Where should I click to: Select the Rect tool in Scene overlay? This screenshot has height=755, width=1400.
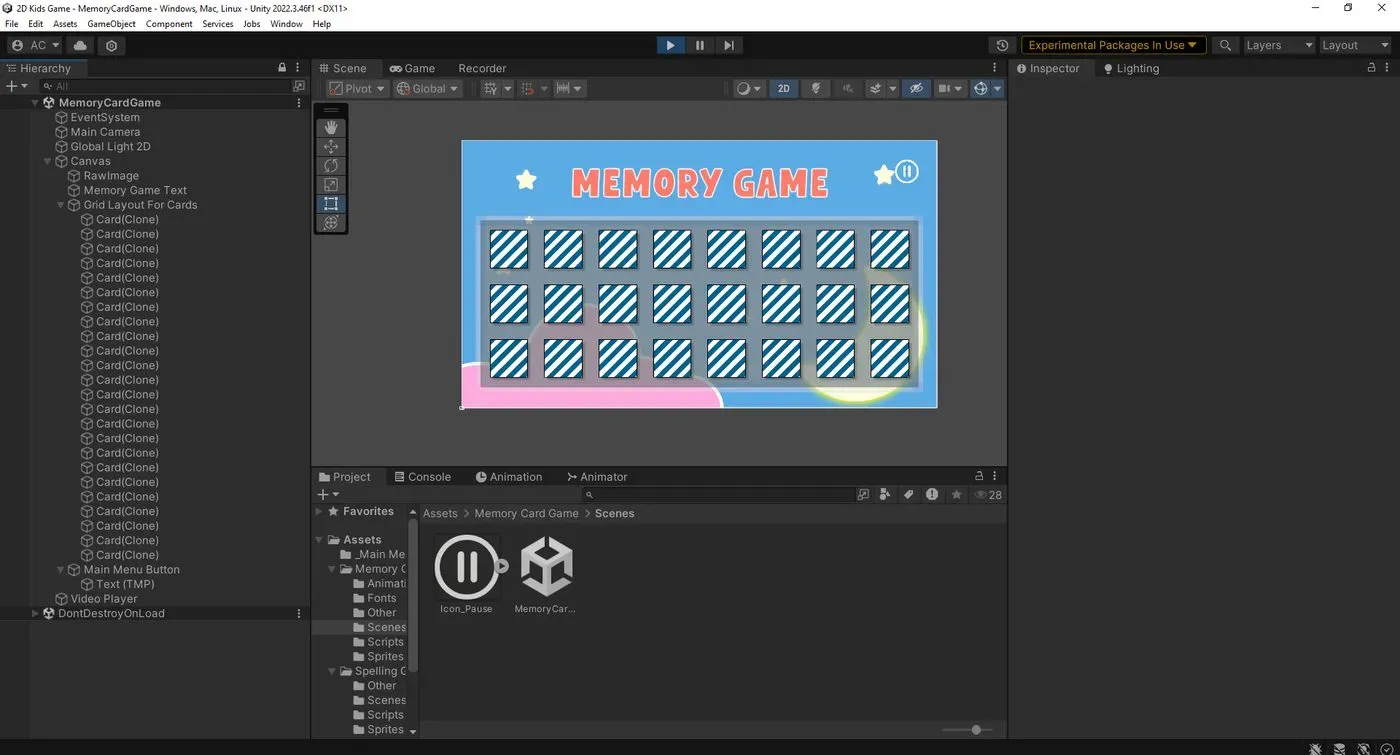click(331, 204)
